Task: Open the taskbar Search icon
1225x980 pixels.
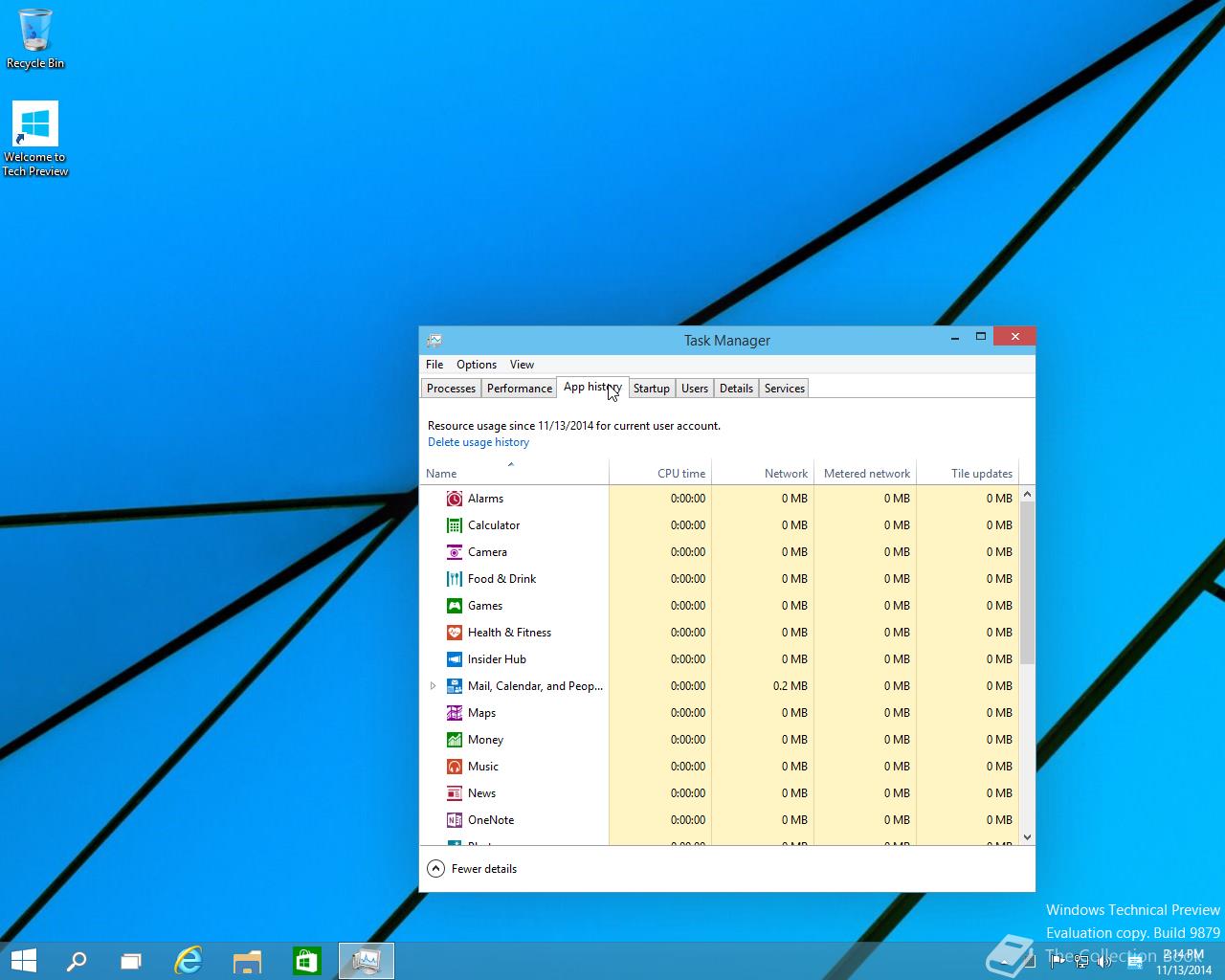Action: 76,960
